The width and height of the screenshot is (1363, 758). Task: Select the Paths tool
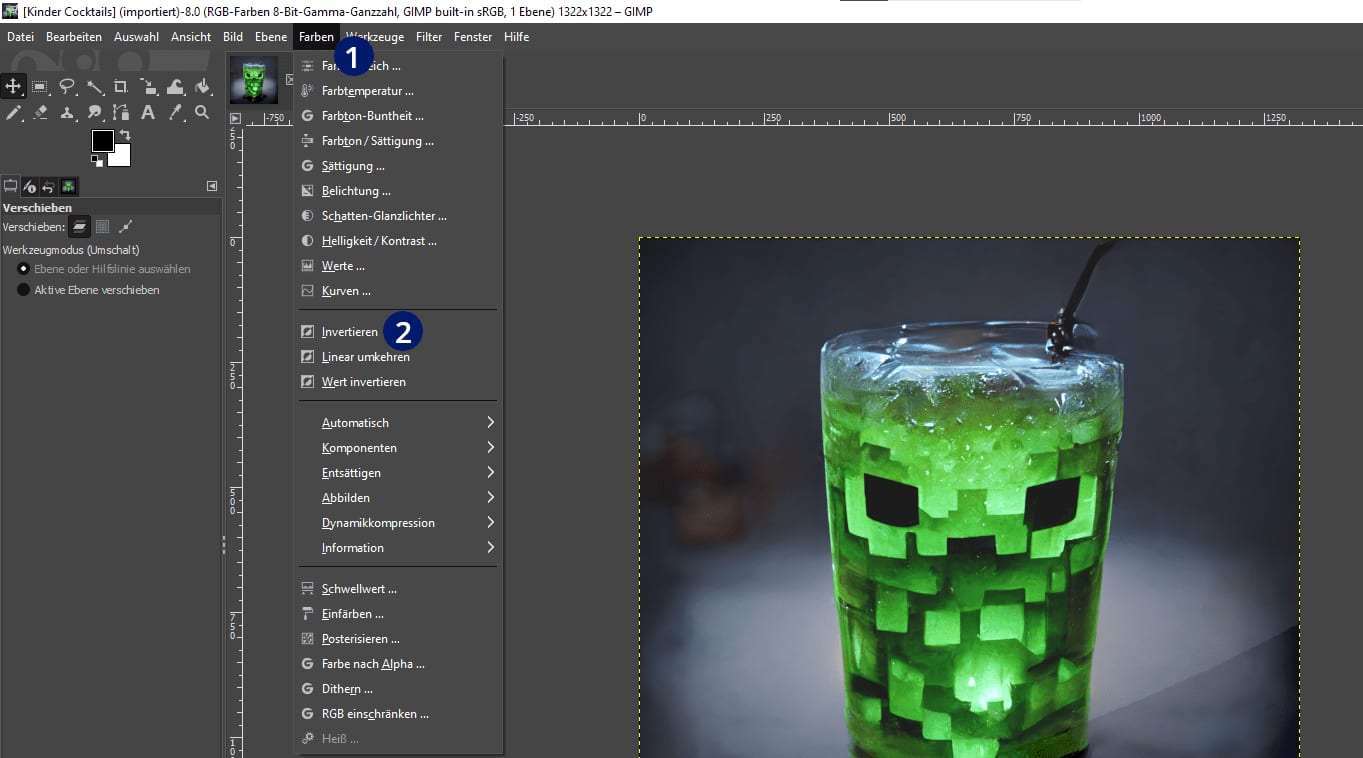pos(121,113)
